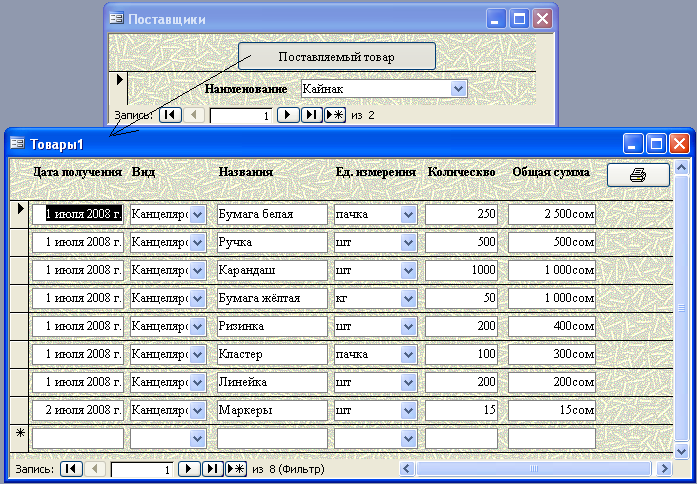This screenshot has height=484, width=697.
Task: Go to first record in Товары1 navigator
Action: coord(71,469)
